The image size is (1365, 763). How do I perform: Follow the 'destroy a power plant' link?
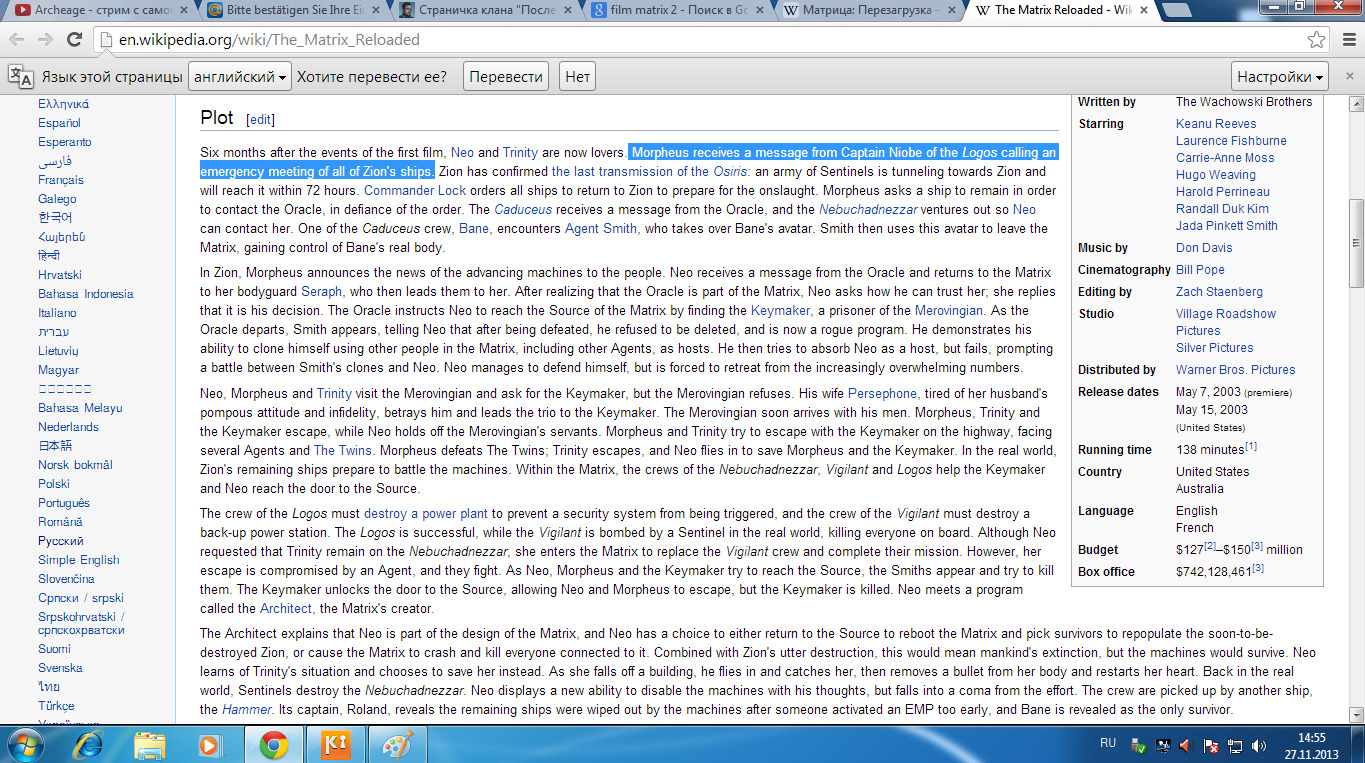(427, 514)
